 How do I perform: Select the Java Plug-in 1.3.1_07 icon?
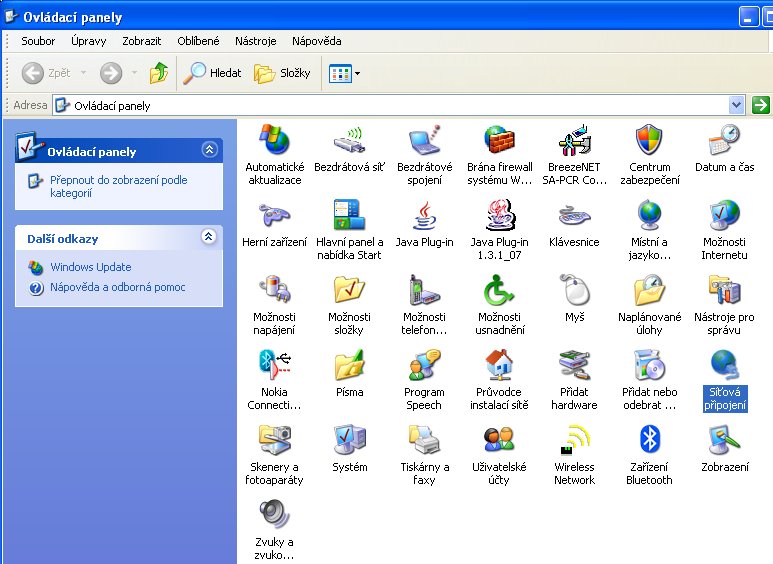(x=499, y=216)
